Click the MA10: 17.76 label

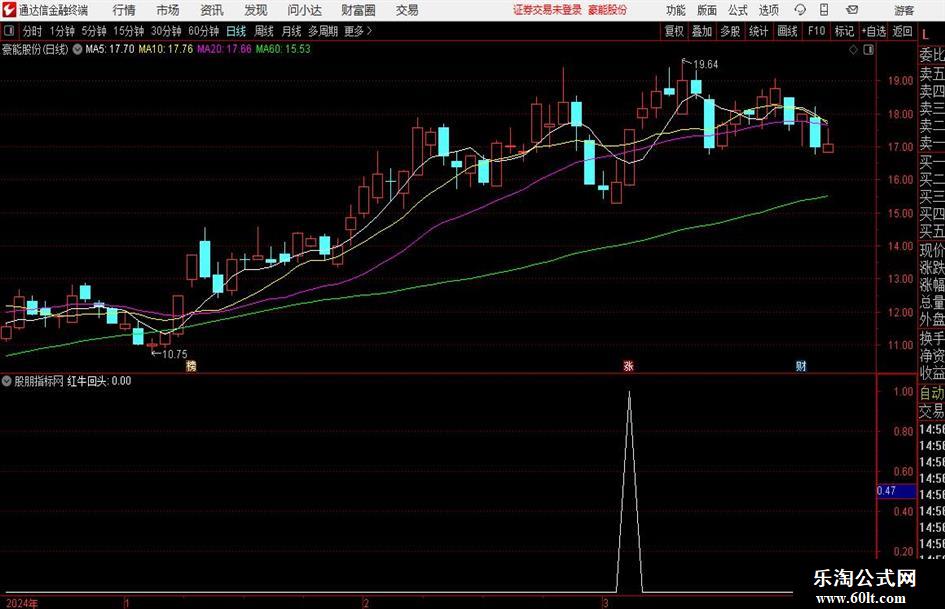pos(166,49)
